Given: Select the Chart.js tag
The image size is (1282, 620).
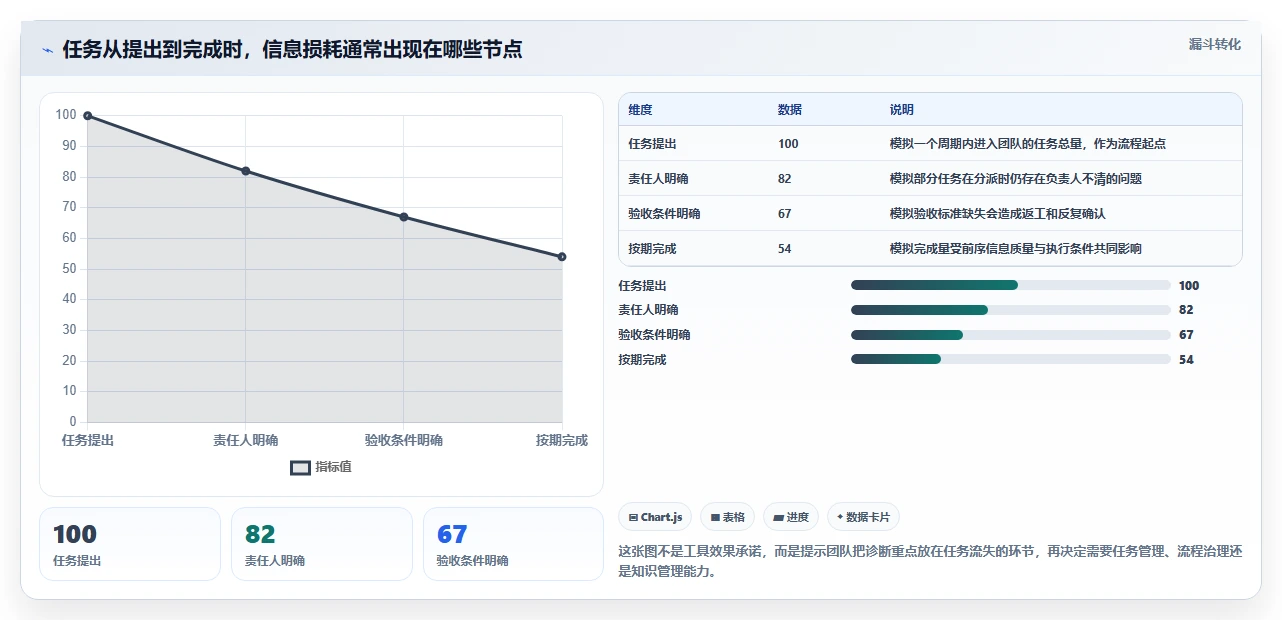Looking at the screenshot, I should coord(655,517).
